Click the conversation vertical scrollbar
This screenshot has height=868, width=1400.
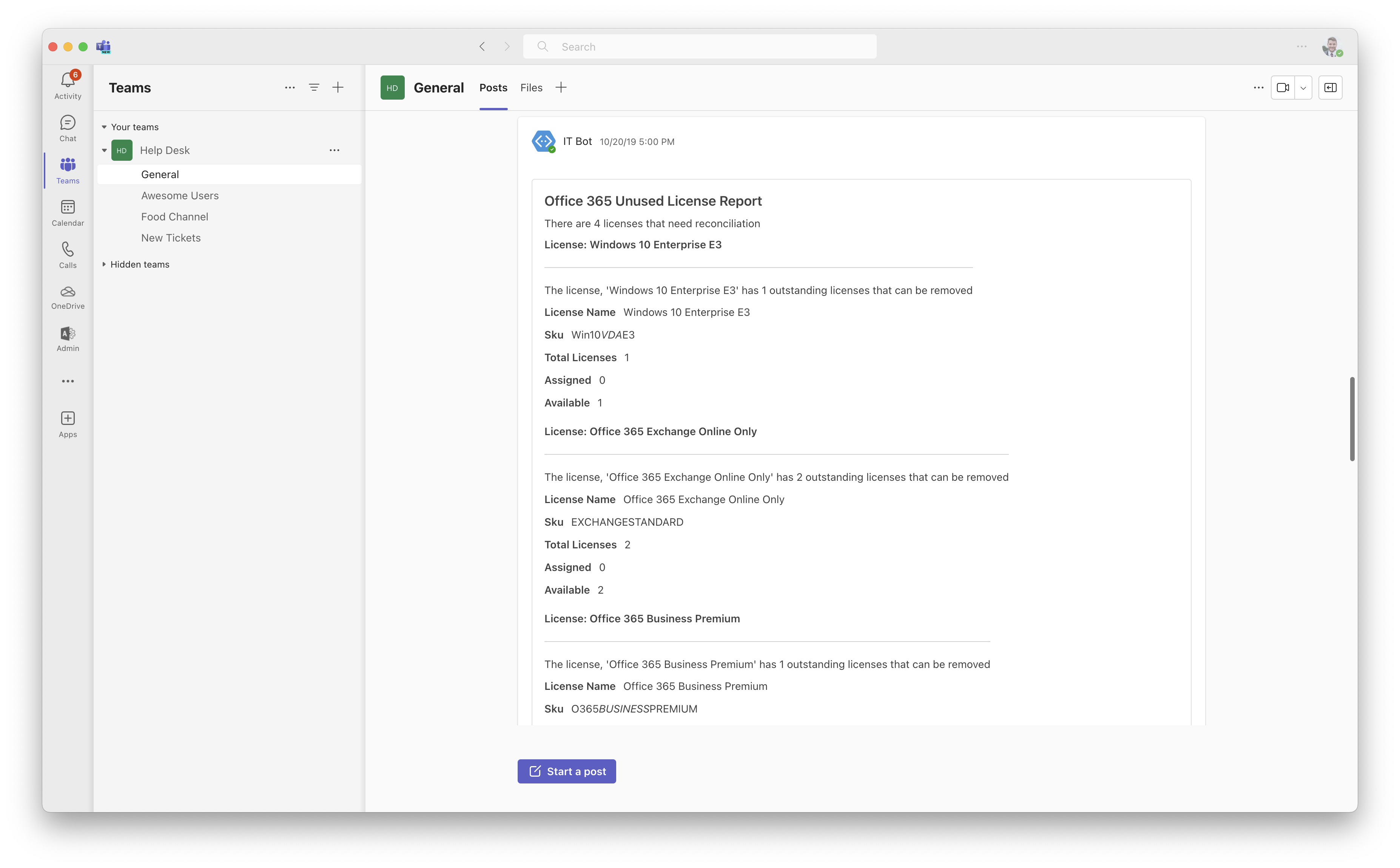1352,419
